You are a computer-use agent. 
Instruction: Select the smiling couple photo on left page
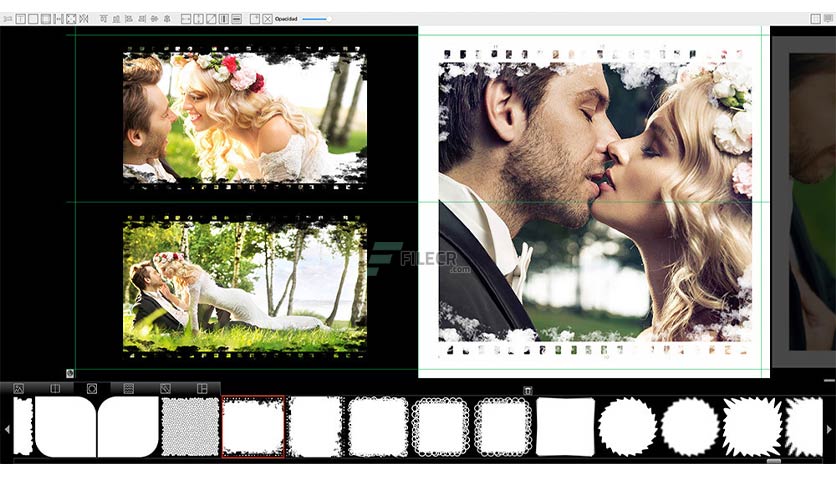245,117
